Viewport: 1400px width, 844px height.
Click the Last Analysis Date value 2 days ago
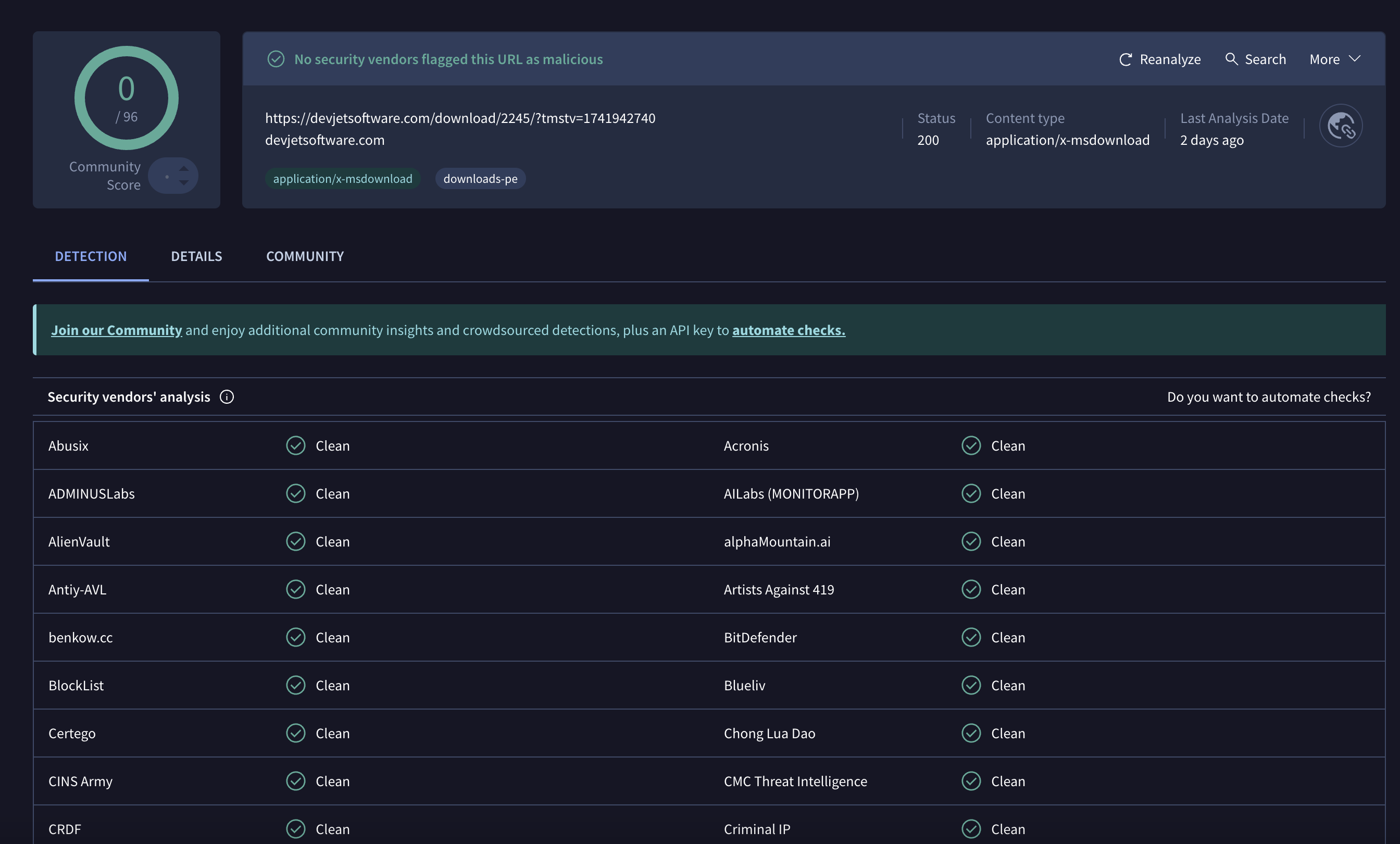click(x=1212, y=140)
